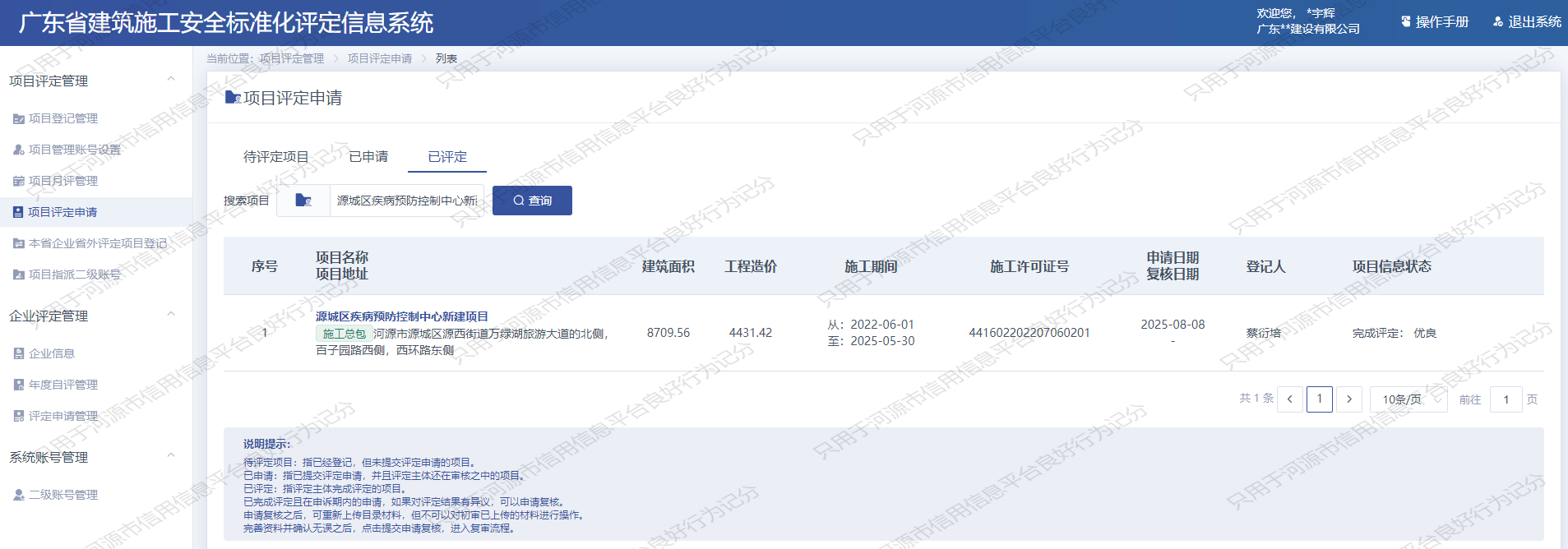The width and height of the screenshot is (1568, 549).
Task: Select the 已评定 tab
Action: tap(447, 156)
